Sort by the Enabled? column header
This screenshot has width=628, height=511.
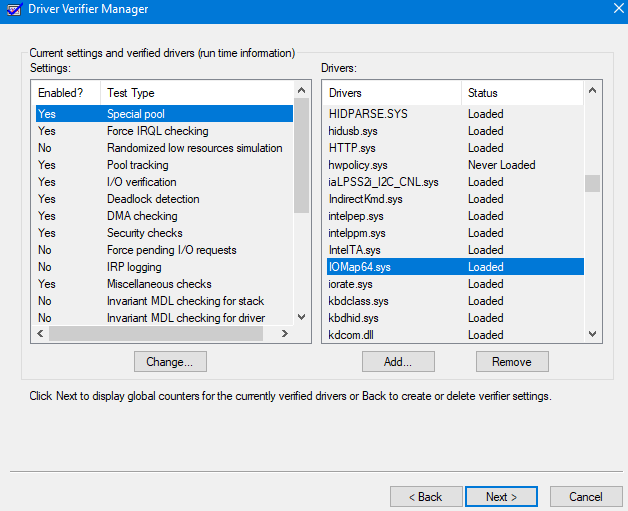68,93
